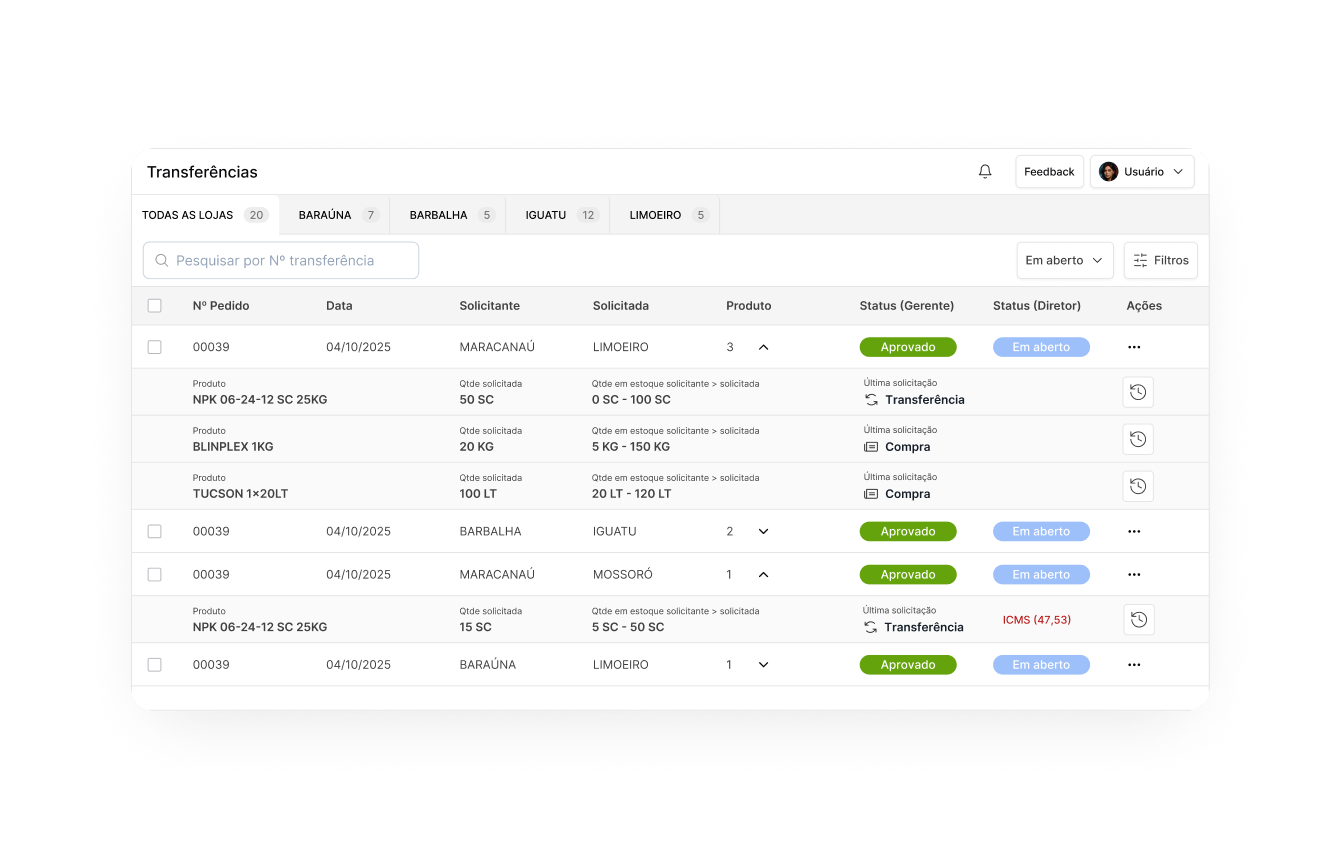Switch to TODAS AS LOJAS tab
Image resolution: width=1340 pixels, height=860 pixels.
pyautogui.click(x=205, y=215)
